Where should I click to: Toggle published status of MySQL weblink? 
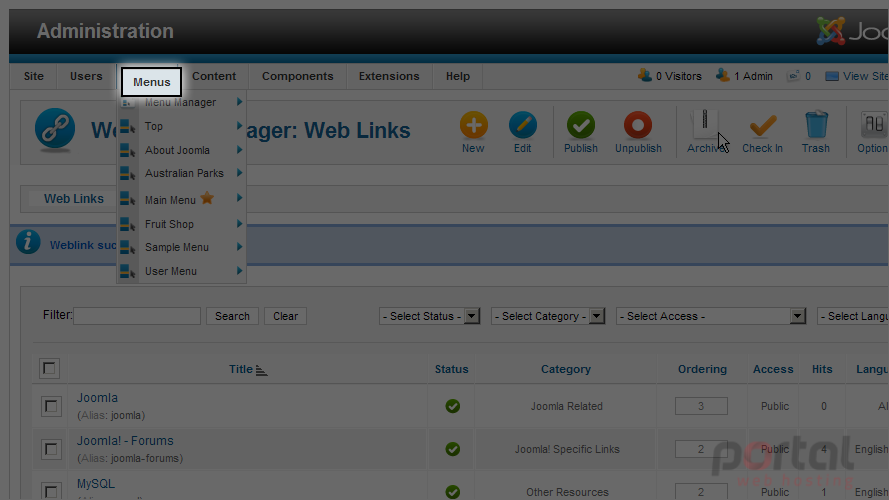pyautogui.click(x=452, y=491)
